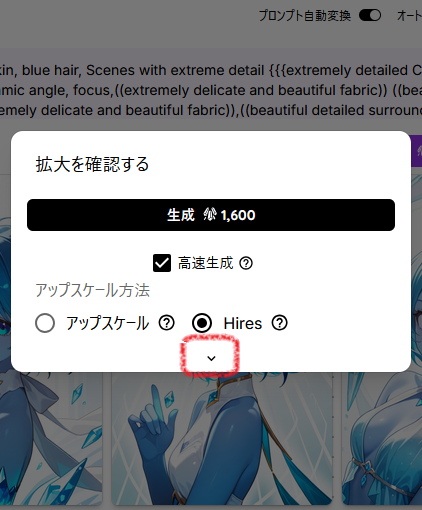Viewport: 422px width, 510px height.
Task: Expand advanced options with the down chevron
Action: coord(211,358)
